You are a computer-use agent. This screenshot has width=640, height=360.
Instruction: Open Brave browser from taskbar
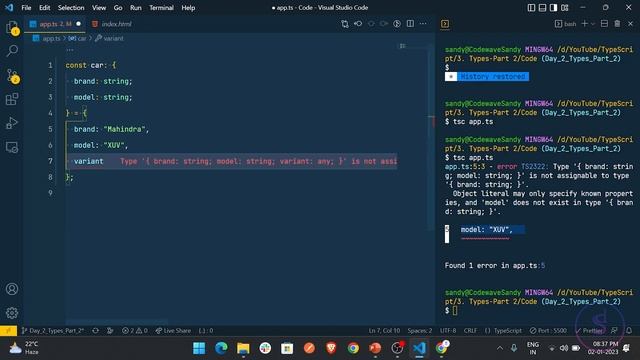click(x=331, y=348)
